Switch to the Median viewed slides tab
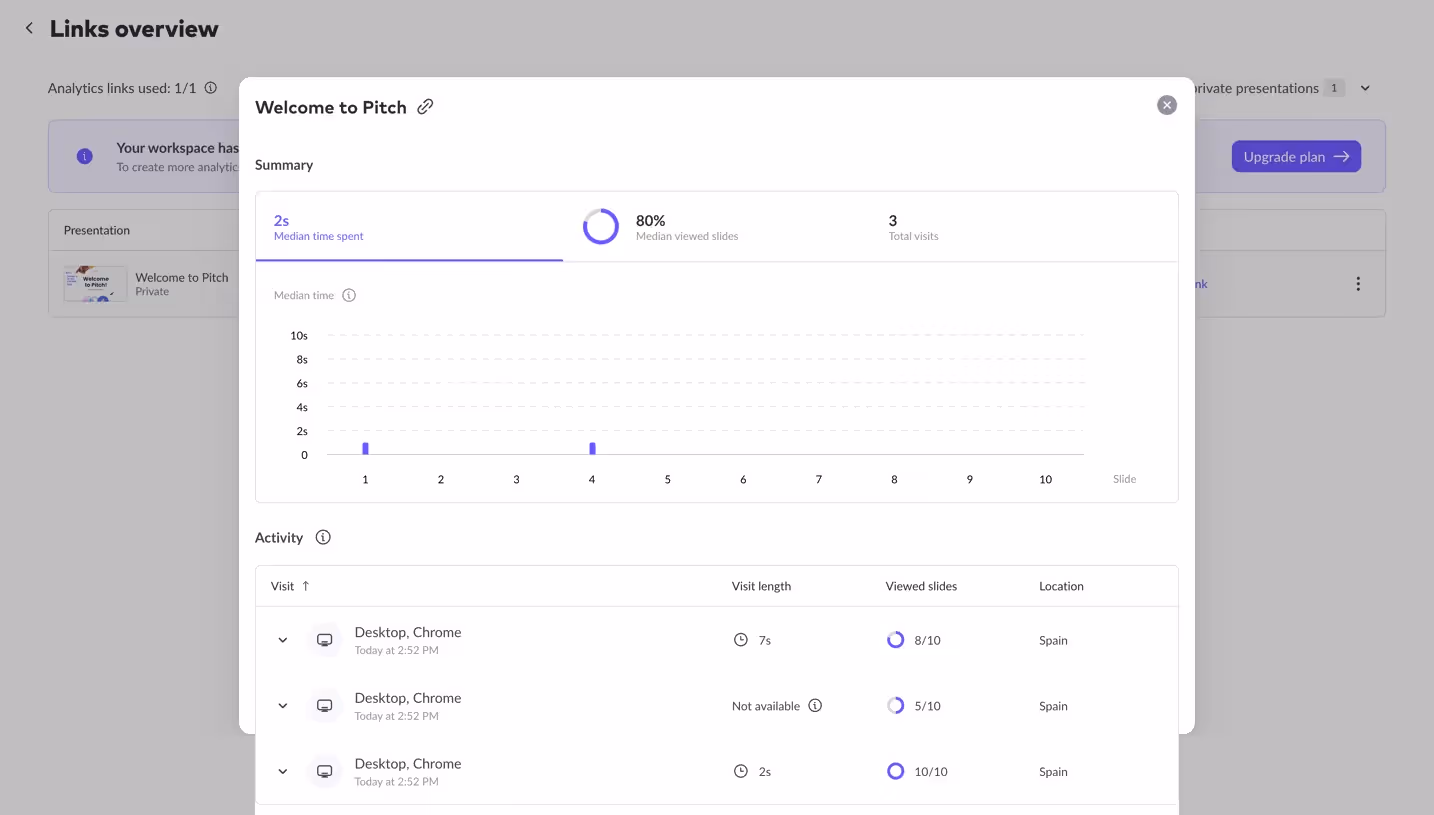 [687, 227]
